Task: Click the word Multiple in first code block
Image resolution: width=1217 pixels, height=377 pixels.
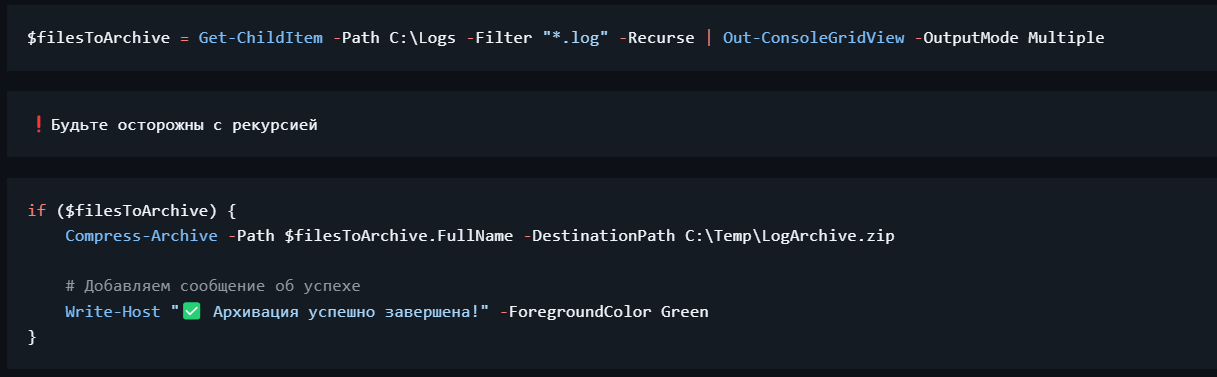Action: point(1066,38)
